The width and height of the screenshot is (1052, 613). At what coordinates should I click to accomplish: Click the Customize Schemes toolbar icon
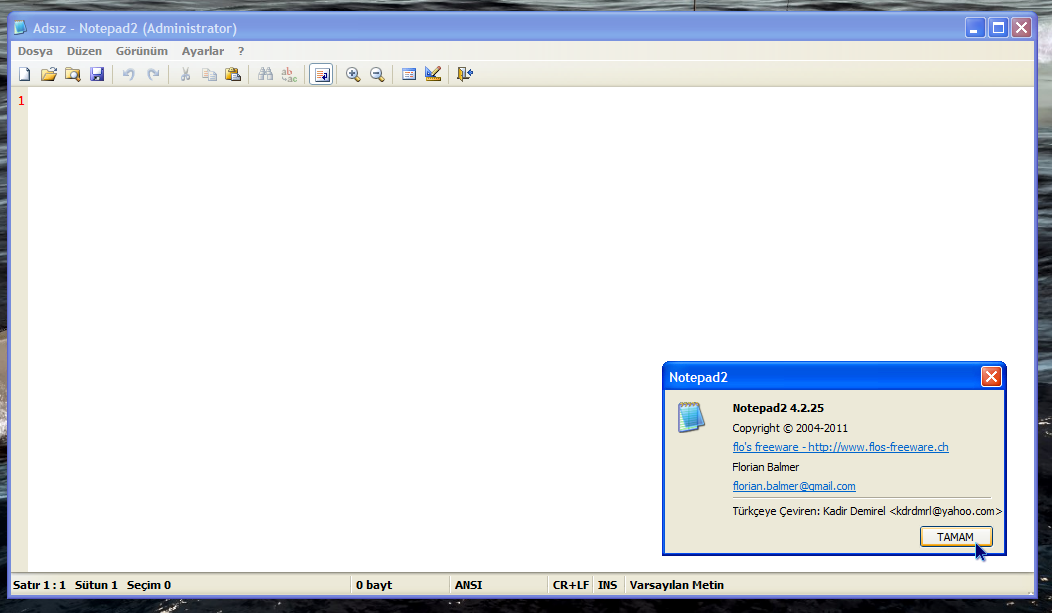pyautogui.click(x=433, y=74)
